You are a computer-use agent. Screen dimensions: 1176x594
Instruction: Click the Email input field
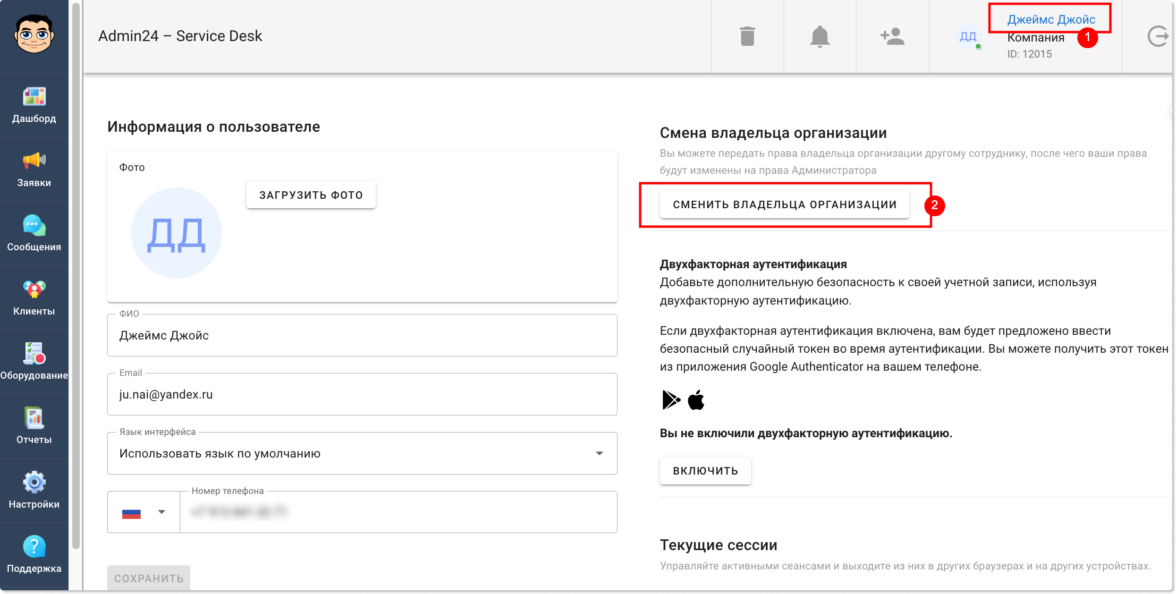coord(362,394)
